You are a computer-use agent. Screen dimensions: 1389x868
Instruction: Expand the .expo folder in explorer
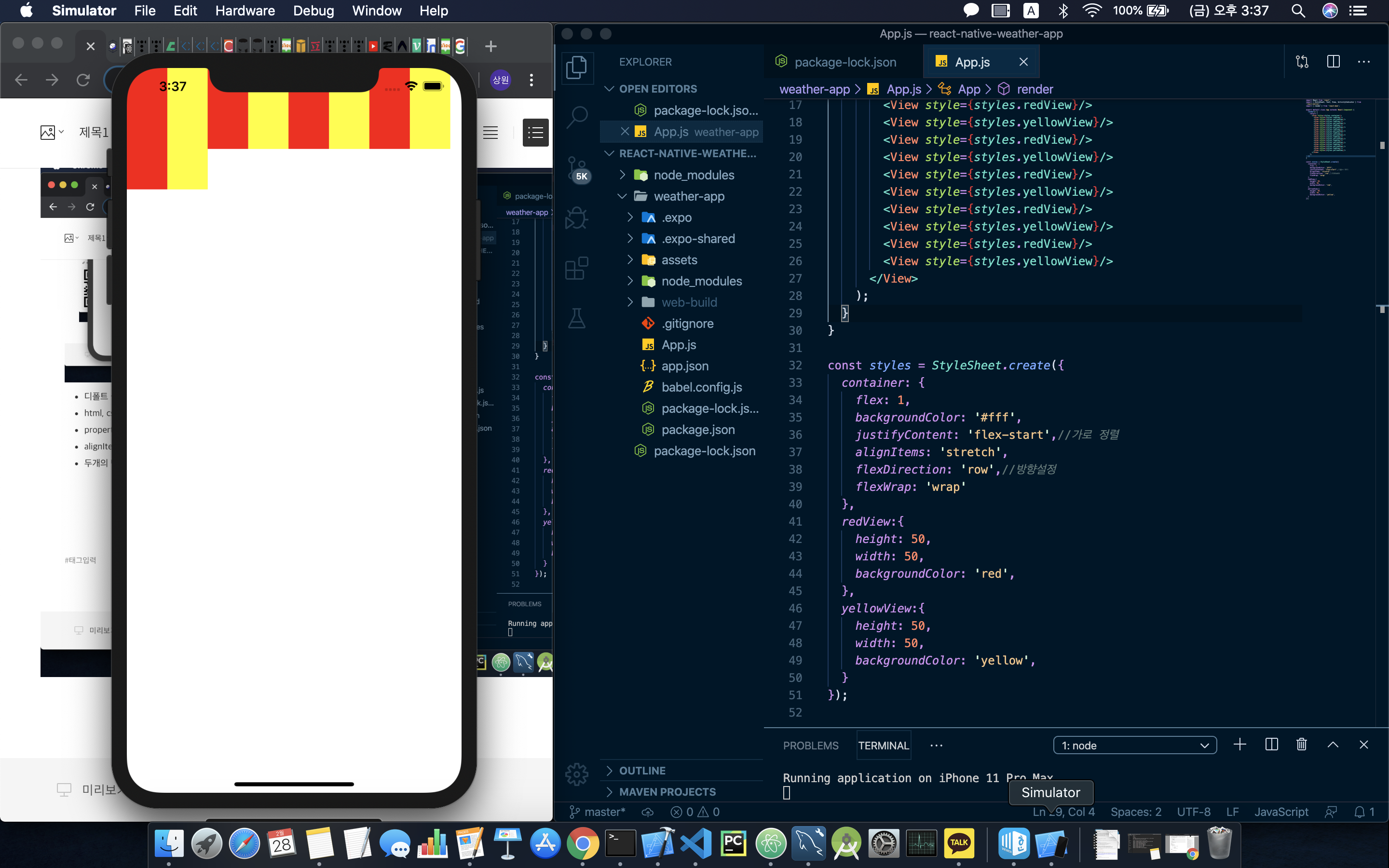[676, 217]
